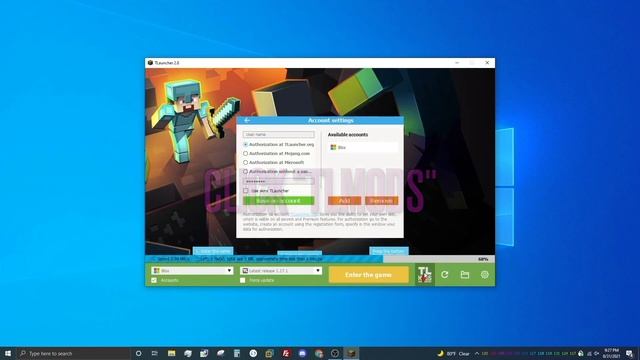Click the refresh icon in bottom bar
This screenshot has height=360, width=640.
point(444,275)
